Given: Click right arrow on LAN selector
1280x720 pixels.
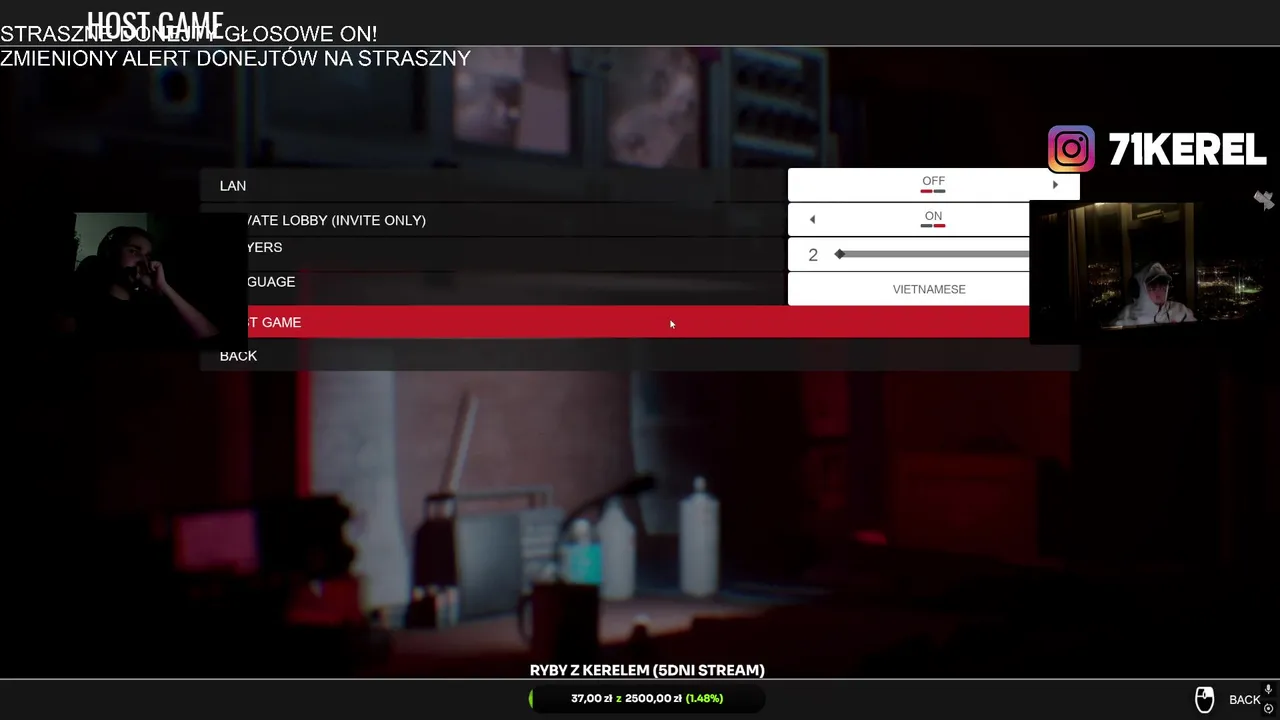Looking at the screenshot, I should [x=1055, y=185].
